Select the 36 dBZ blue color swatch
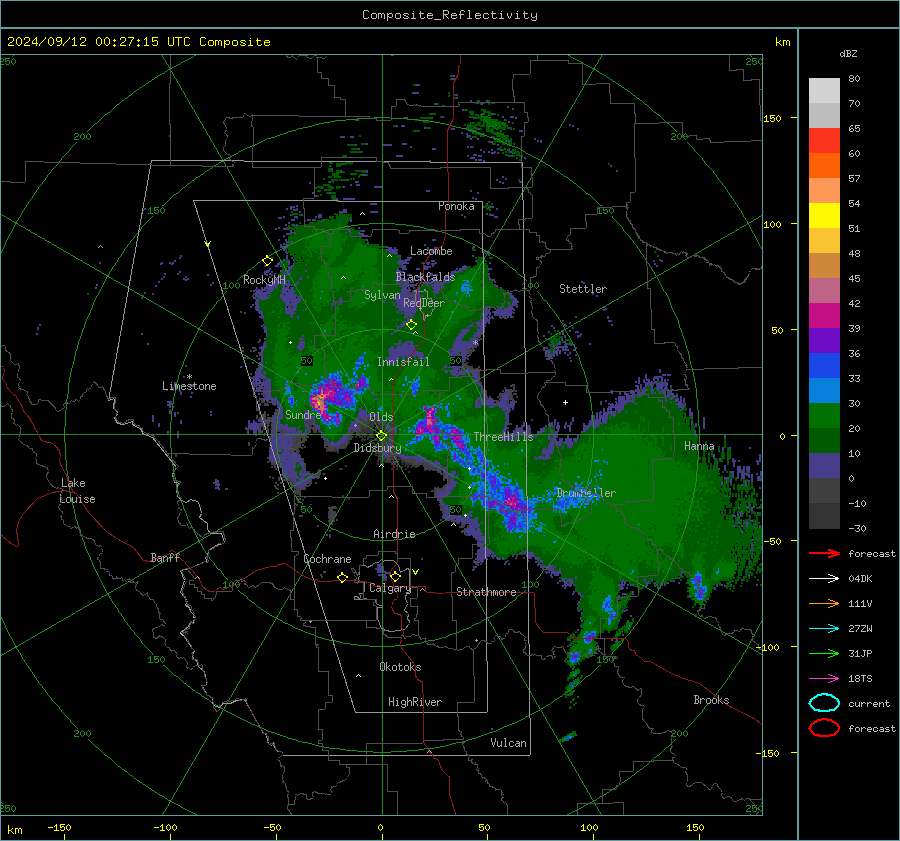Screen dimensions: 900x841 pos(824,365)
